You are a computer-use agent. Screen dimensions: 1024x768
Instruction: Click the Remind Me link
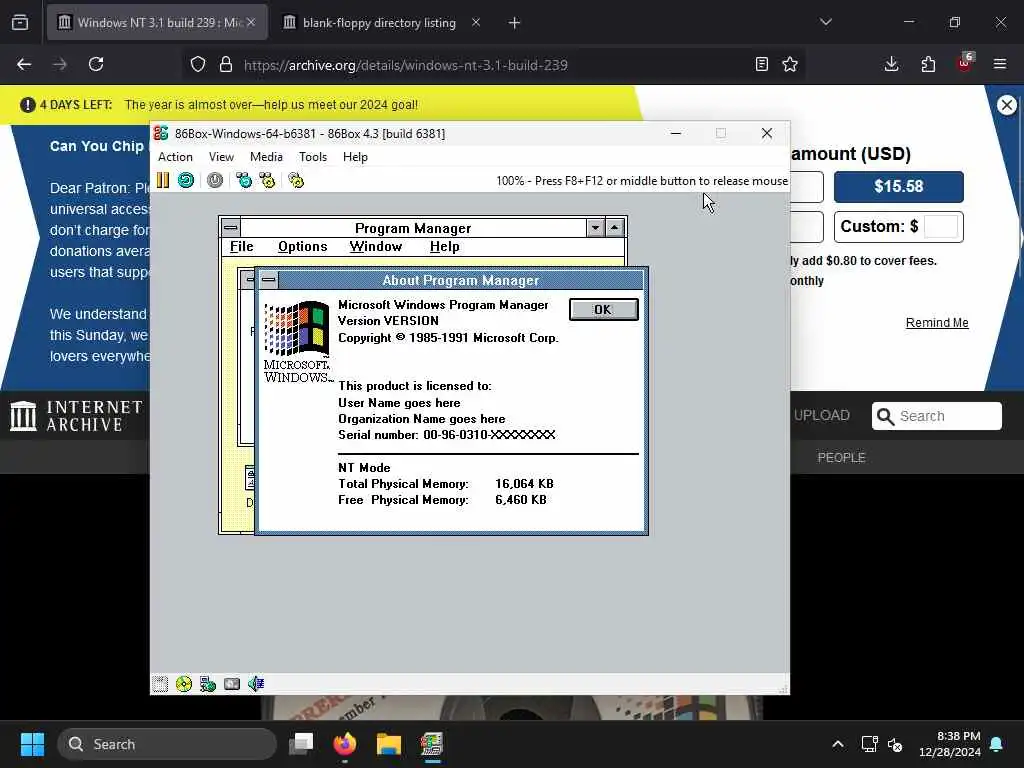[x=936, y=323]
